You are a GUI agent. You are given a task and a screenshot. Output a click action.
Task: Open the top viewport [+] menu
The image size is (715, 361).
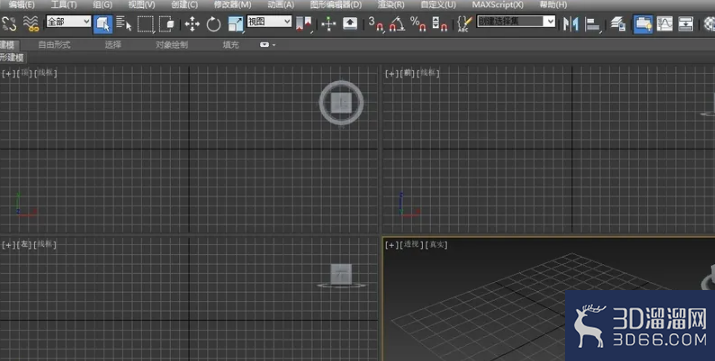click(x=8, y=73)
